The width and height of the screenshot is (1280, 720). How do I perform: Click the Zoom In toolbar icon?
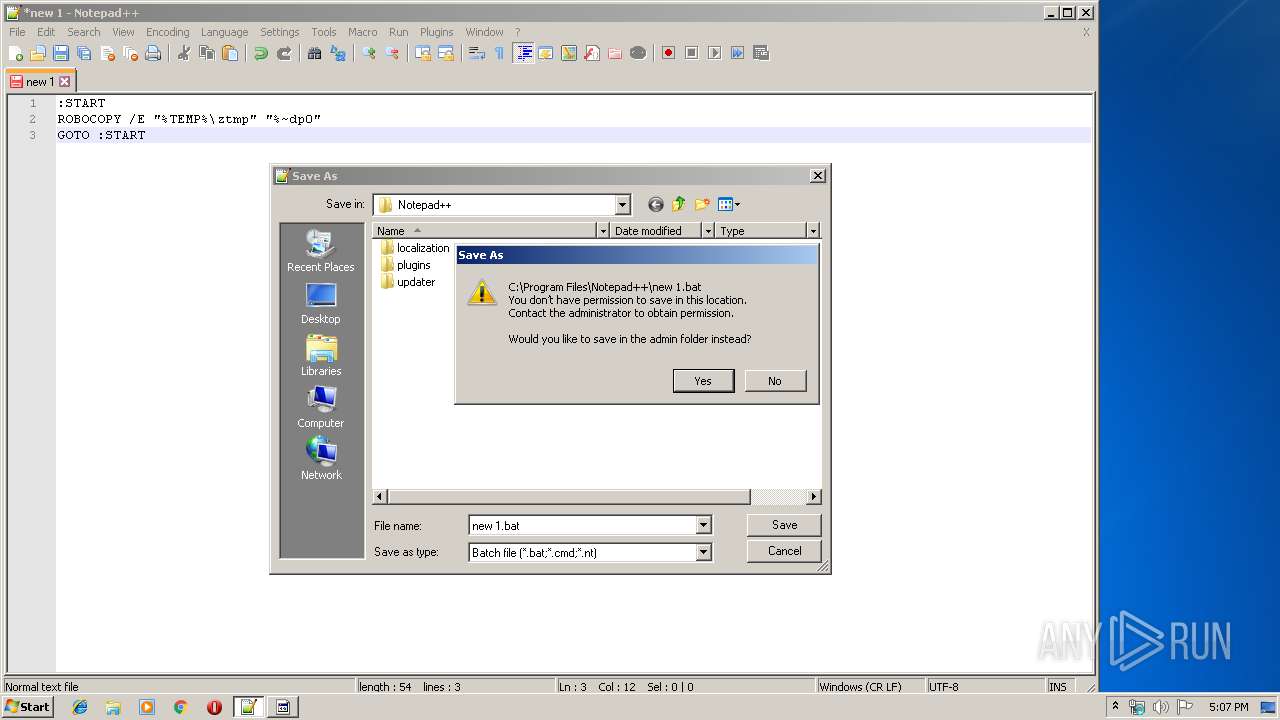(369, 53)
